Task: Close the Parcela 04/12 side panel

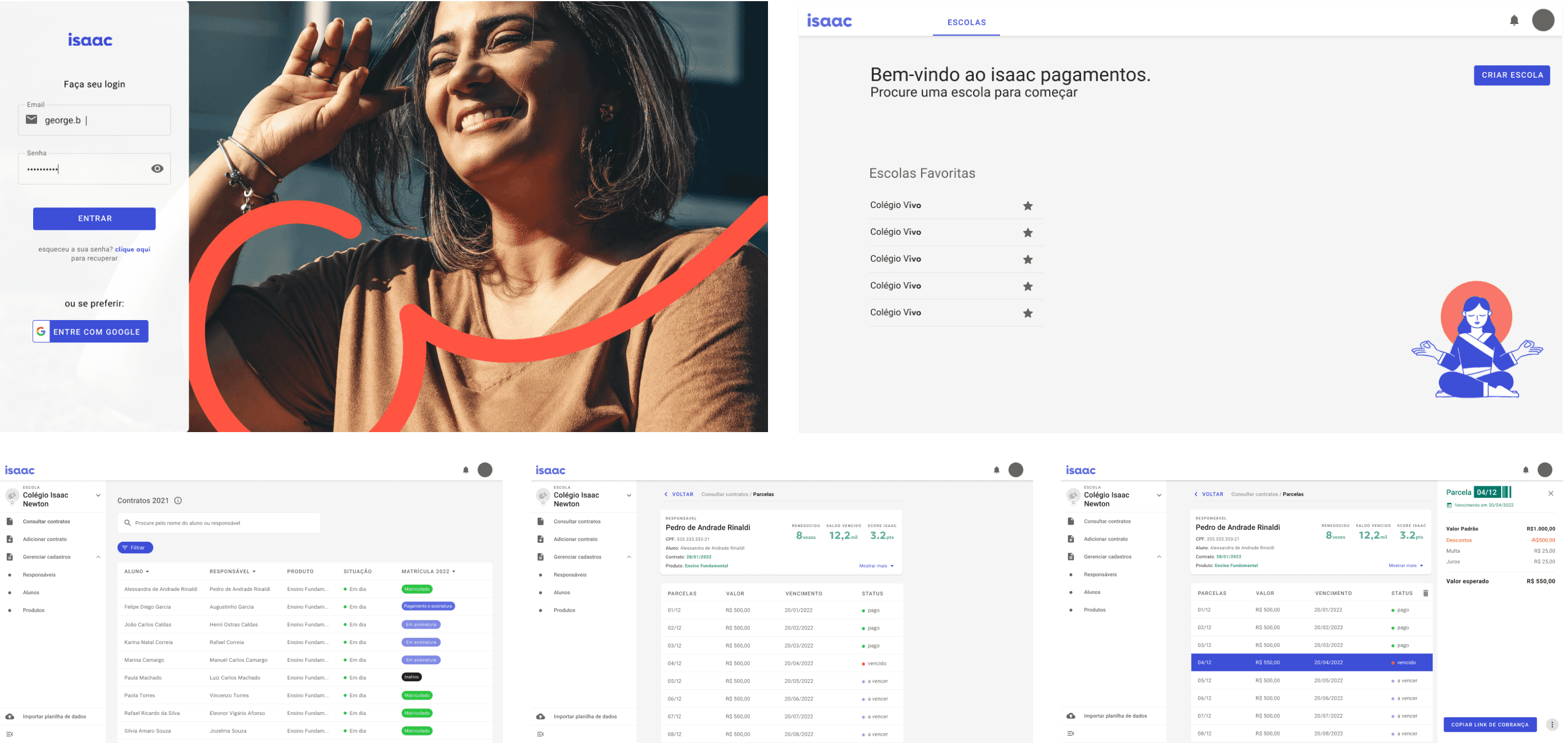Action: point(1550,493)
